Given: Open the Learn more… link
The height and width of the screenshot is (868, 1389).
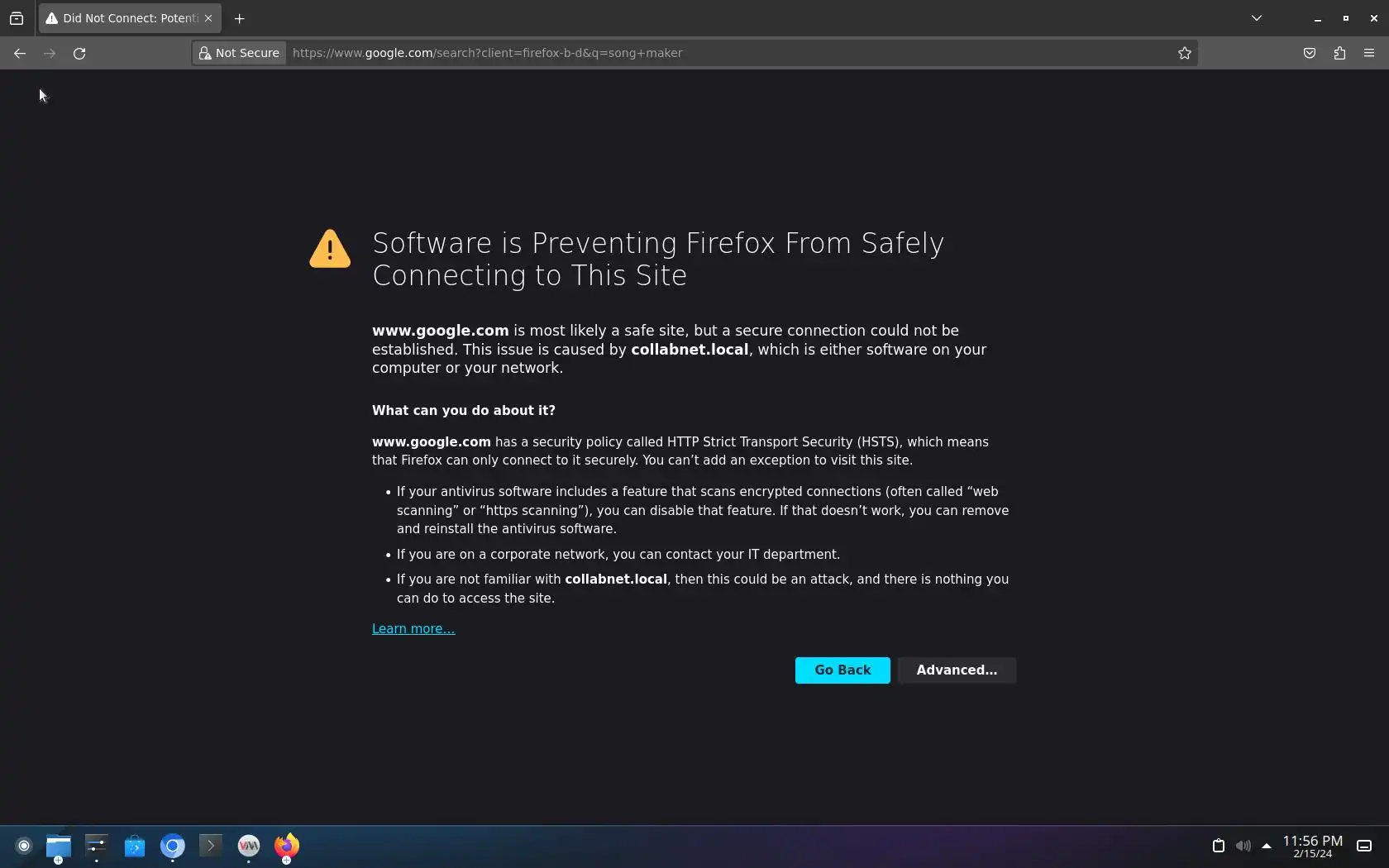Looking at the screenshot, I should 413,629.
